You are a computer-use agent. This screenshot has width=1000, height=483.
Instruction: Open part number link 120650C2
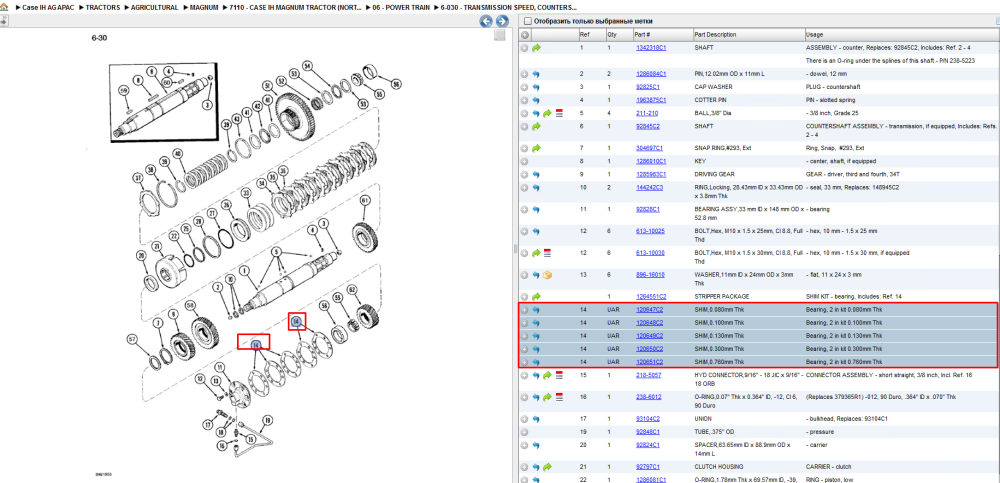649,349
